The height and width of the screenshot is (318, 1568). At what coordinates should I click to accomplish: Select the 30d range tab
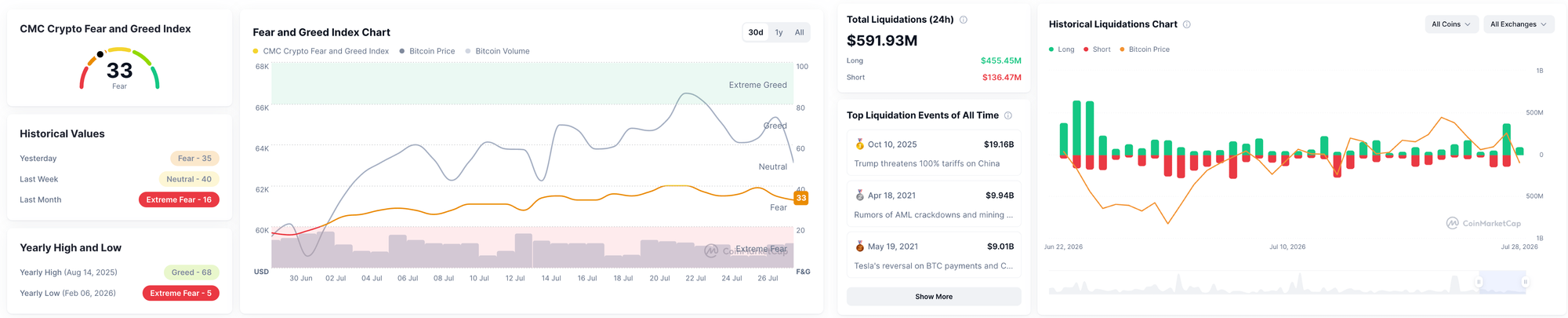pos(756,32)
